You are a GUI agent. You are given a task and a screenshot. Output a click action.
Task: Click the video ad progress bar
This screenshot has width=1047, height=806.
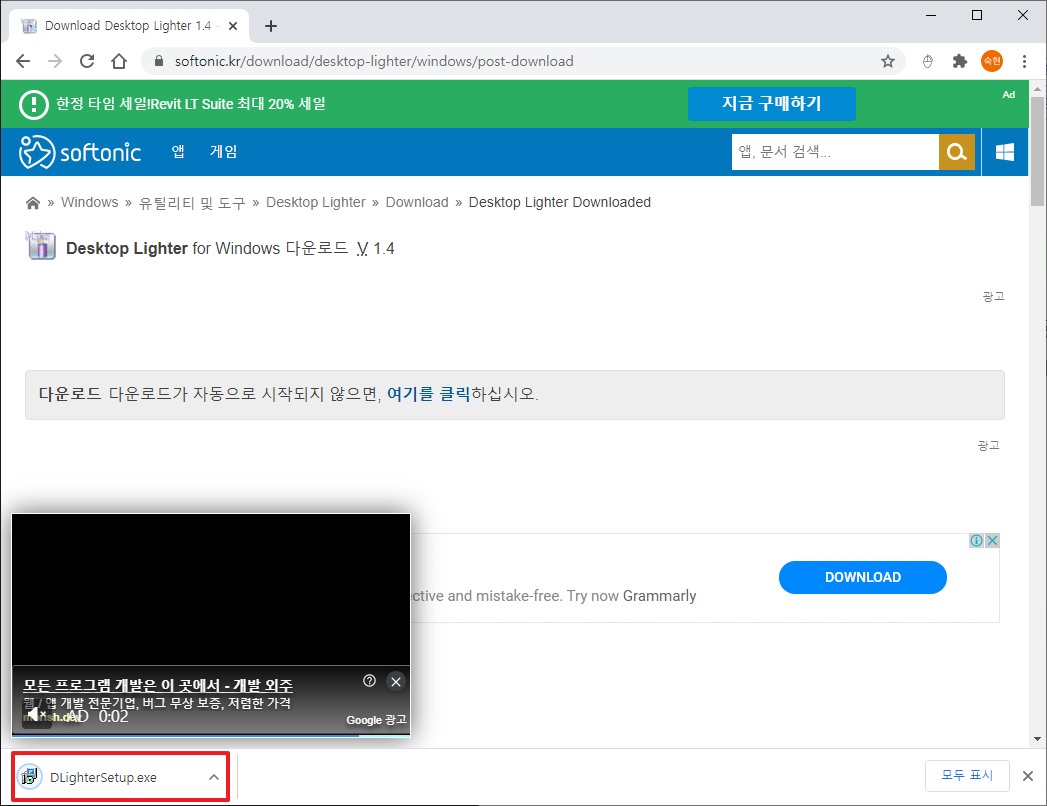(211, 735)
